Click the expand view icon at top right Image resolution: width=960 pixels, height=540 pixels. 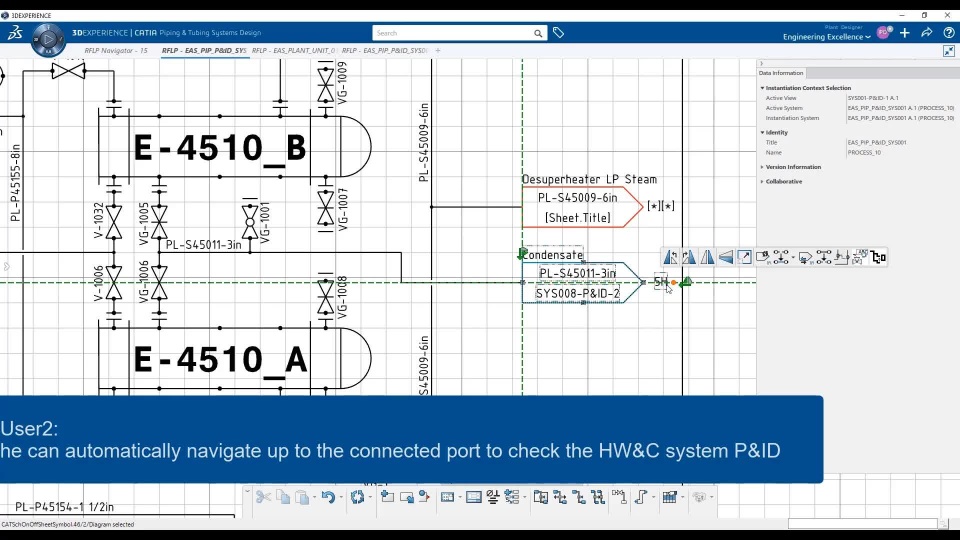(949, 51)
